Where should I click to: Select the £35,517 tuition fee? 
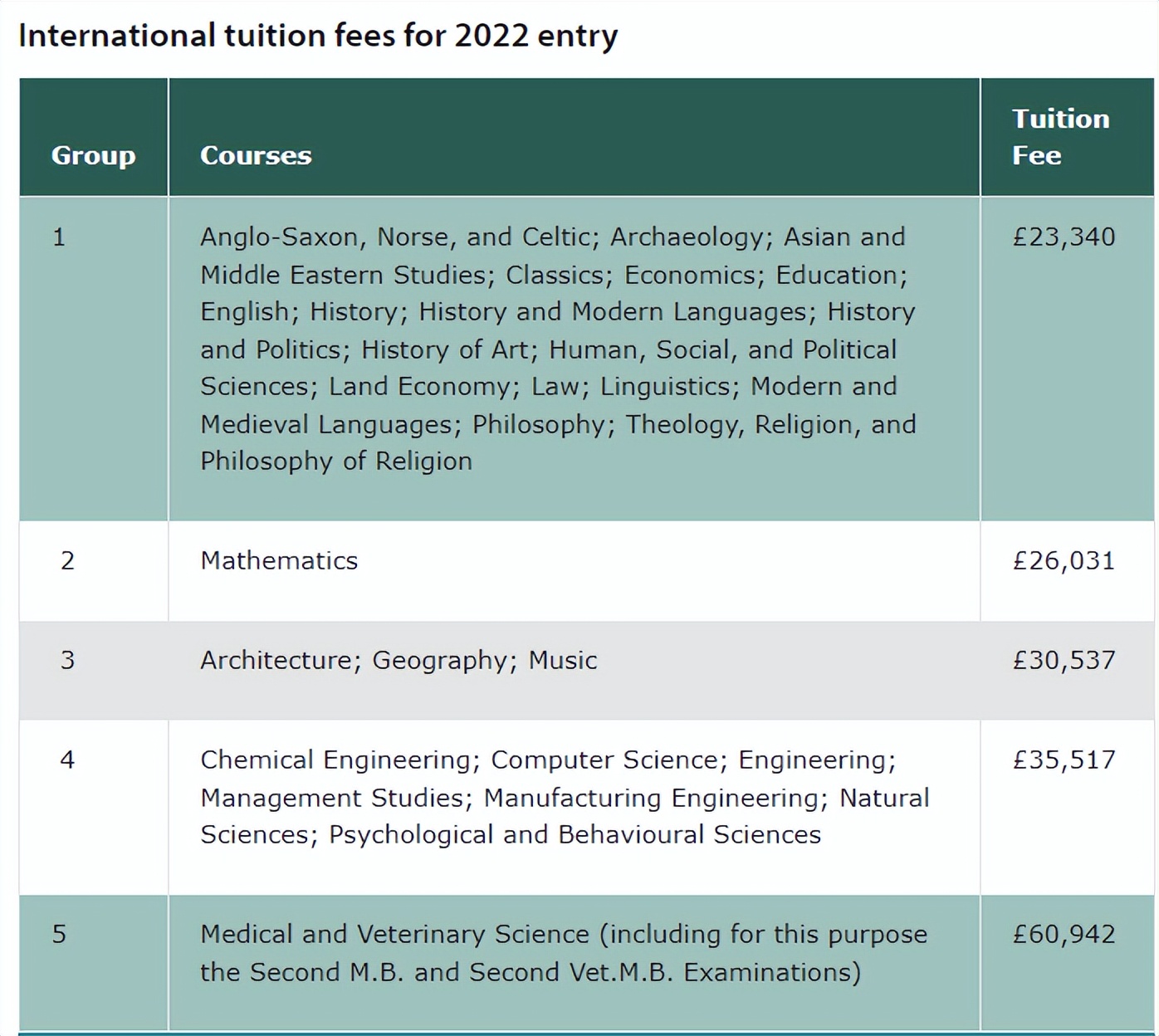(1064, 760)
